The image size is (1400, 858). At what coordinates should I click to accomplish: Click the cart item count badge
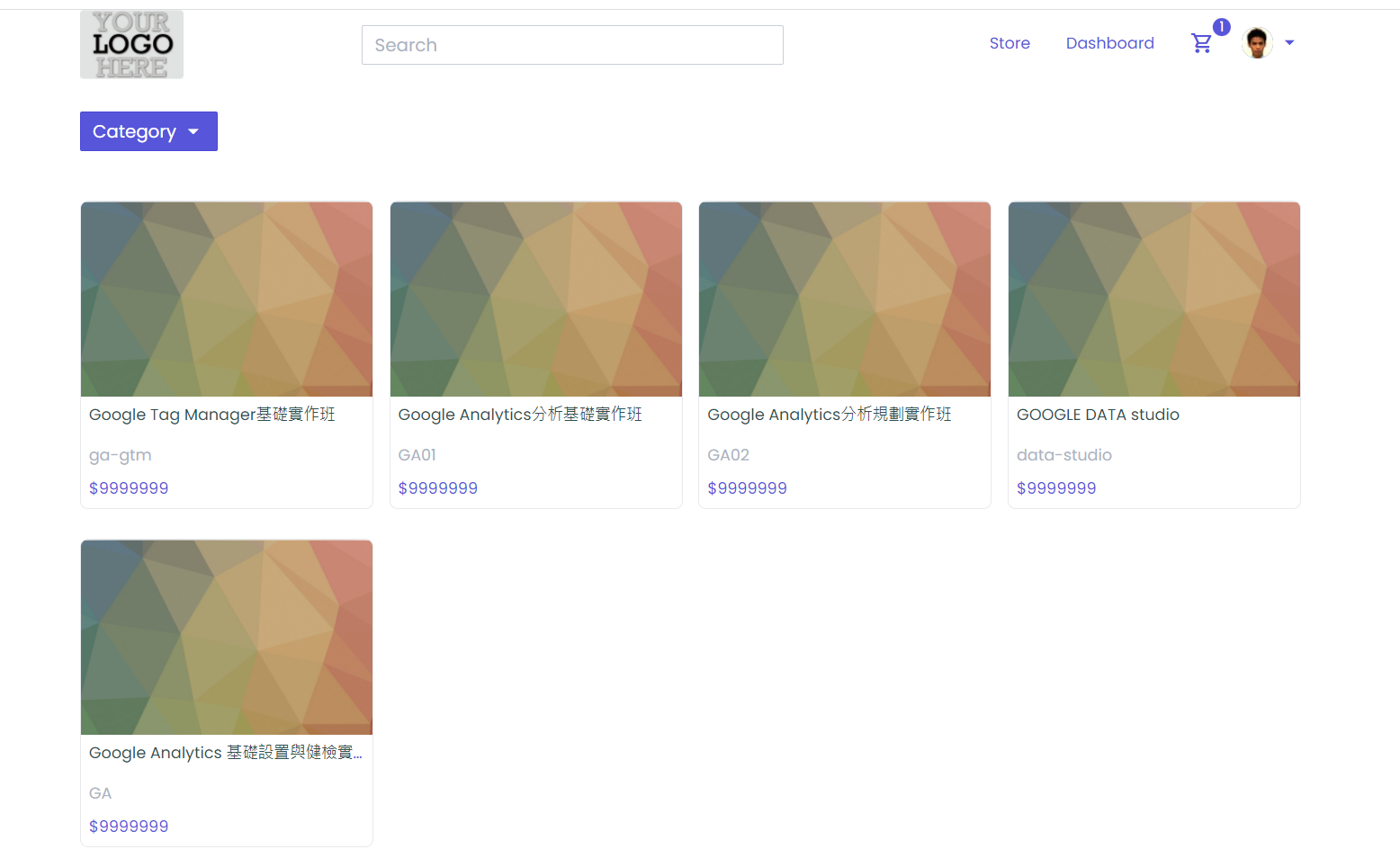coord(1221,27)
